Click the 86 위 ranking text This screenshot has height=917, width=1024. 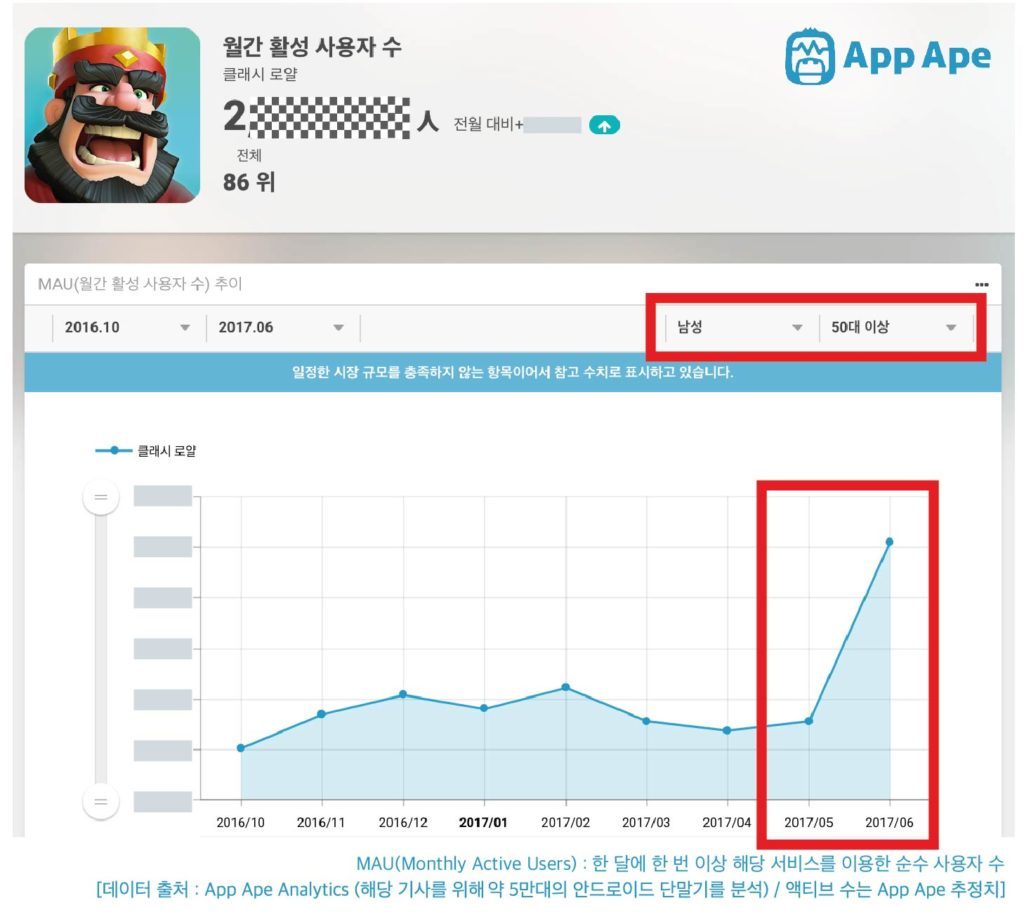click(x=249, y=182)
